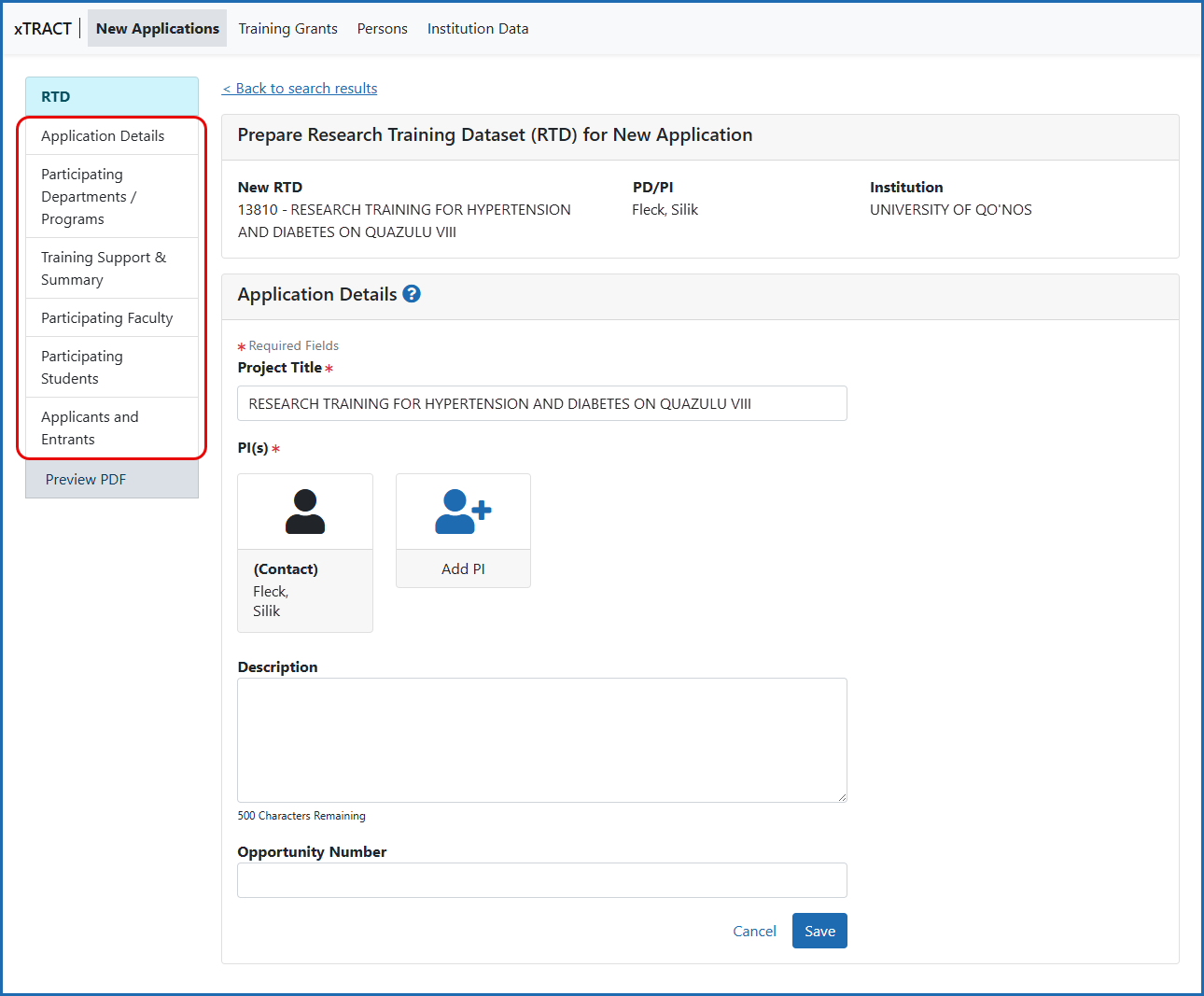Select the contact PI Fleck, Silik card
This screenshot has width=1204, height=996.
tap(305, 551)
